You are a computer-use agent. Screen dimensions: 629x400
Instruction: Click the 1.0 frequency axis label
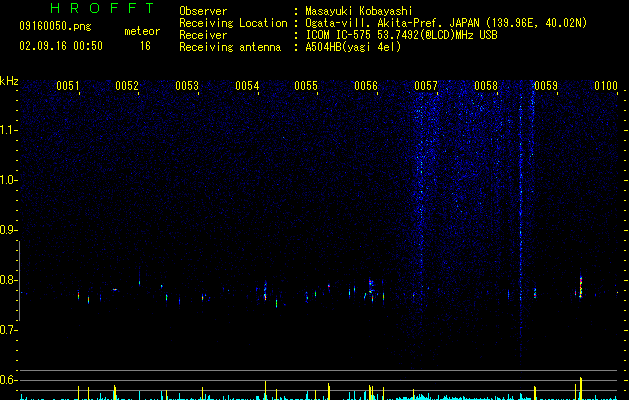click(8, 180)
